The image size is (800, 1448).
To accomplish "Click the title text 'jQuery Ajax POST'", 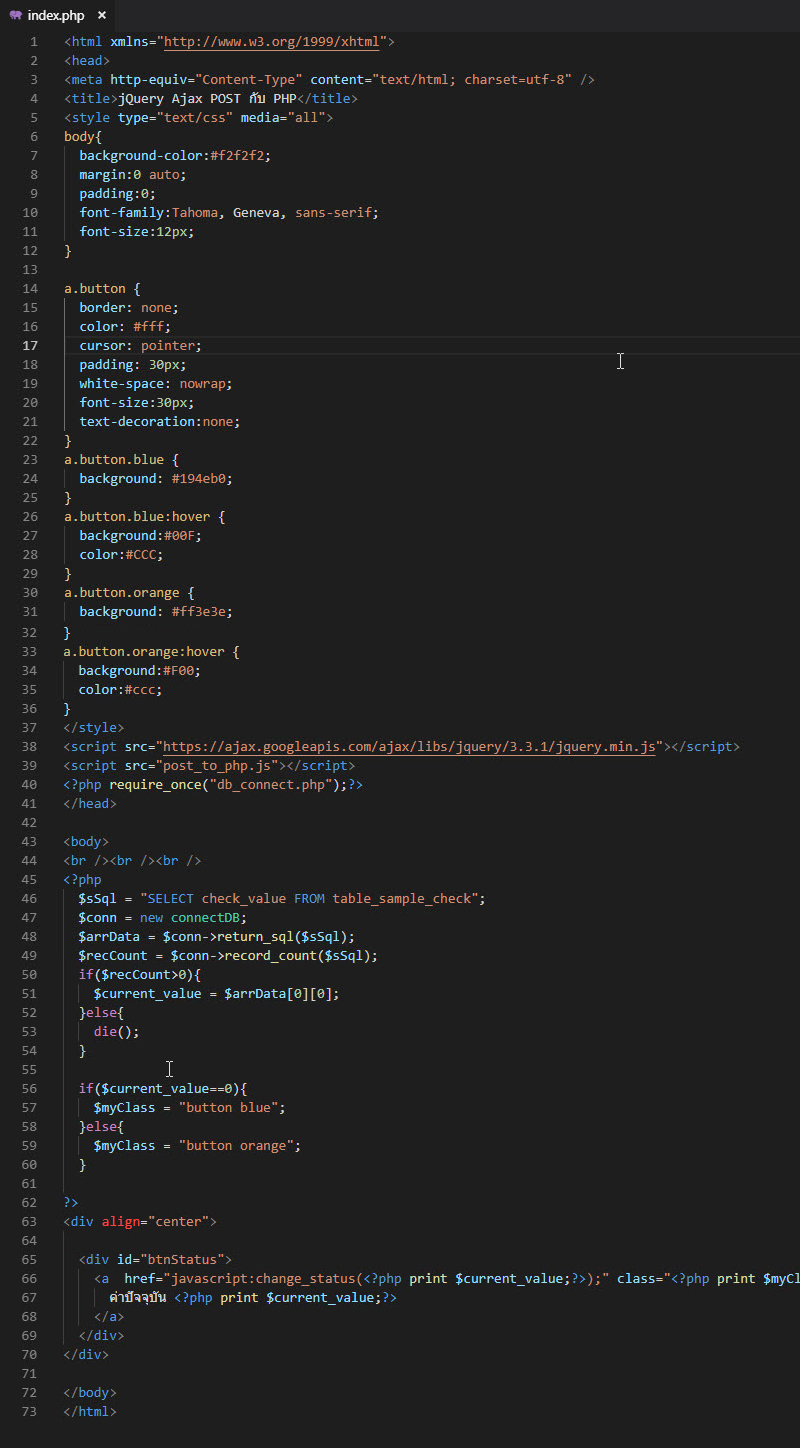I will coord(179,99).
